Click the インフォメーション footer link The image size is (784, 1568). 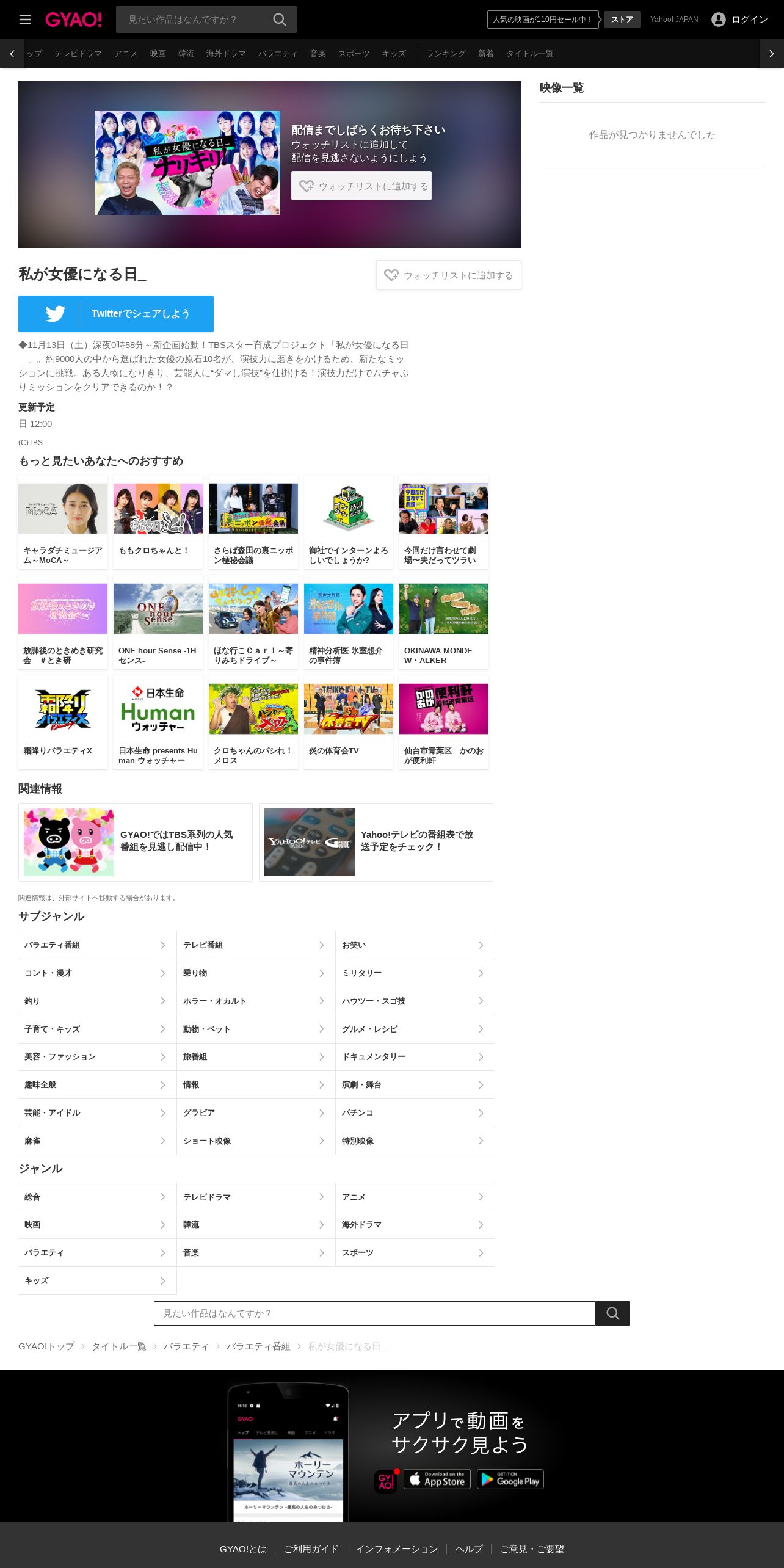pyautogui.click(x=397, y=1549)
